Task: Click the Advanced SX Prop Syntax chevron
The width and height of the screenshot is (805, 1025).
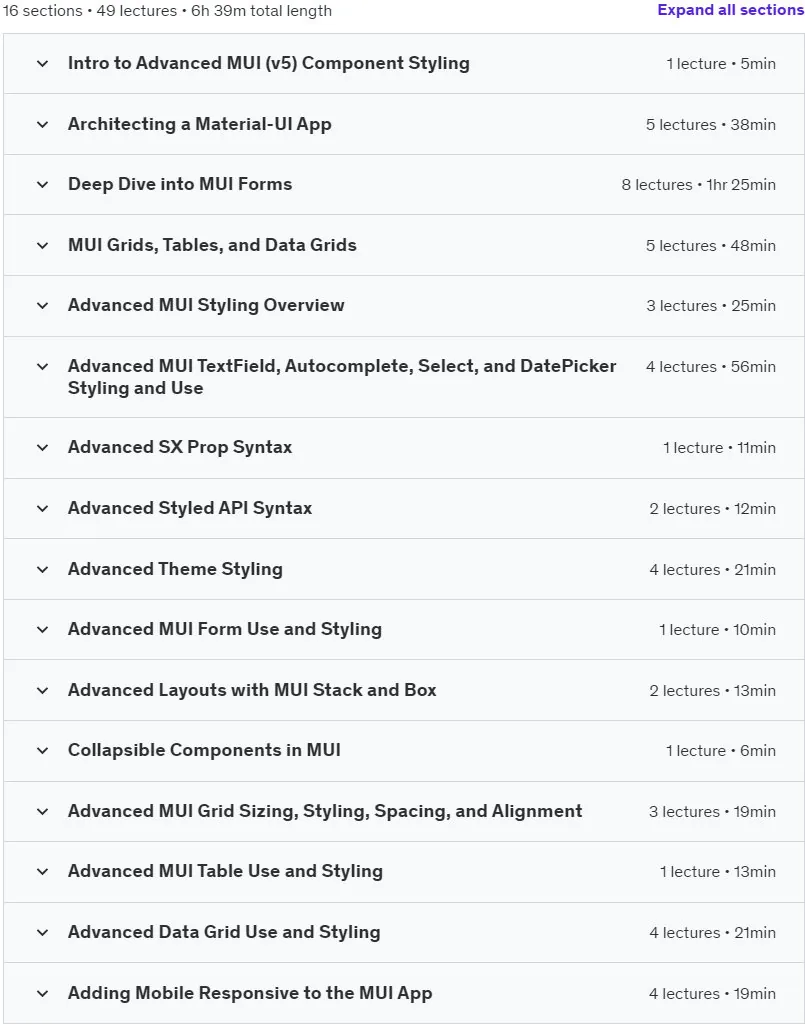Action: [x=43, y=448]
